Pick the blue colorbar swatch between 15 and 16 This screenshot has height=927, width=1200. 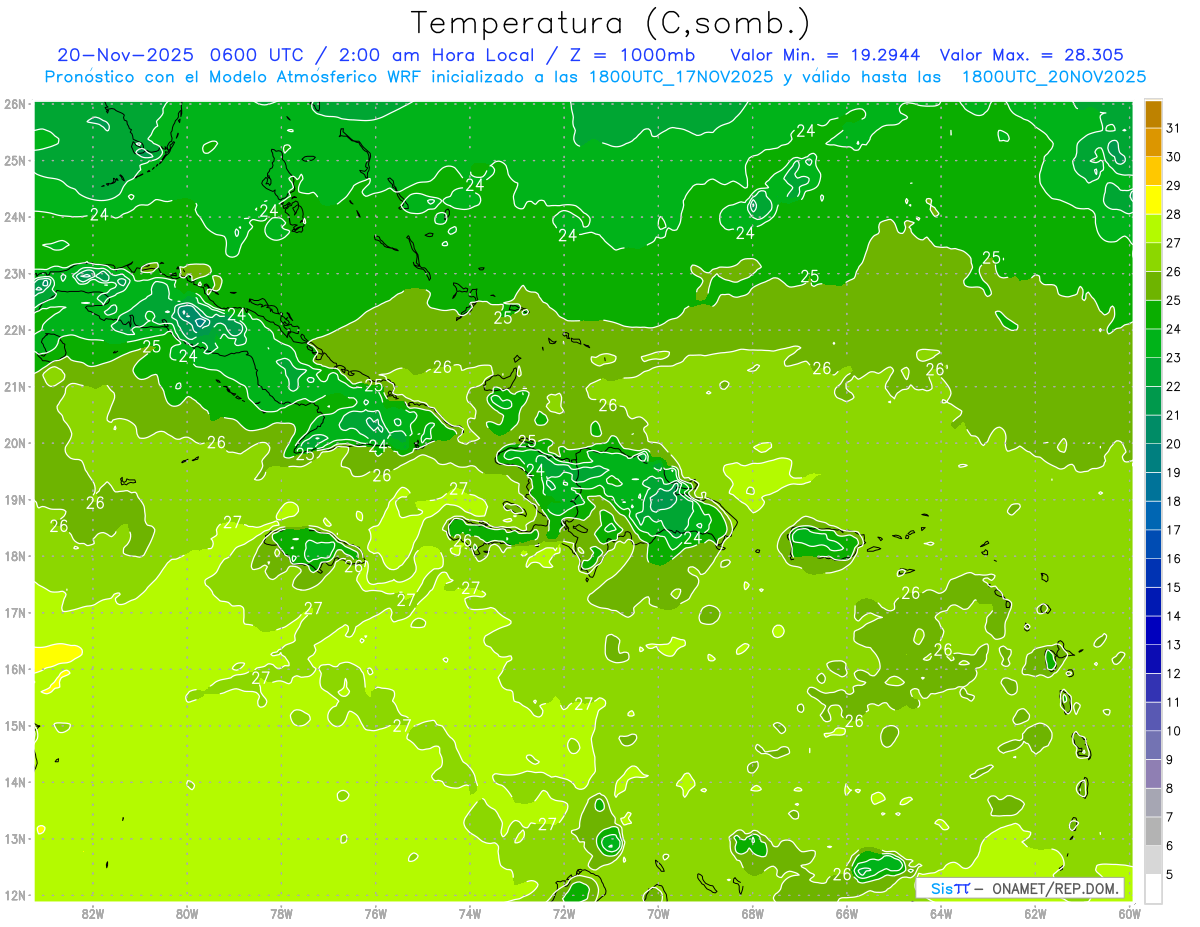pos(1153,573)
